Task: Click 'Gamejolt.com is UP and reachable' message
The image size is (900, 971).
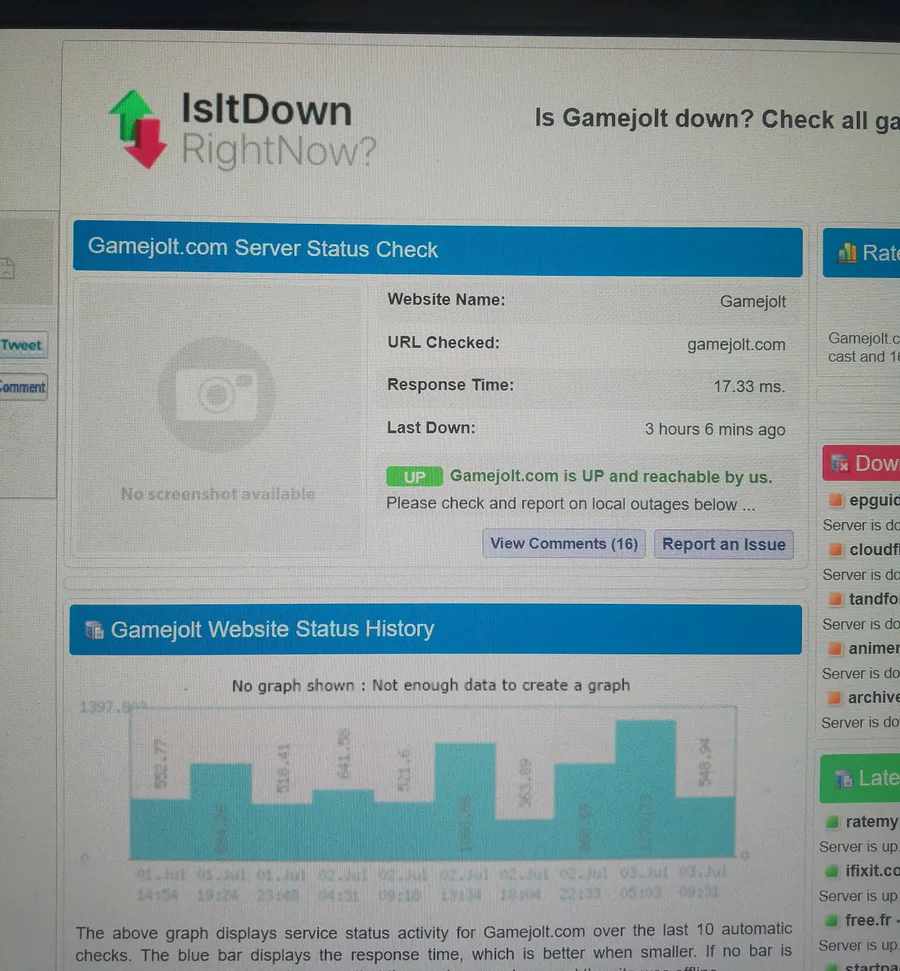Action: [611, 477]
